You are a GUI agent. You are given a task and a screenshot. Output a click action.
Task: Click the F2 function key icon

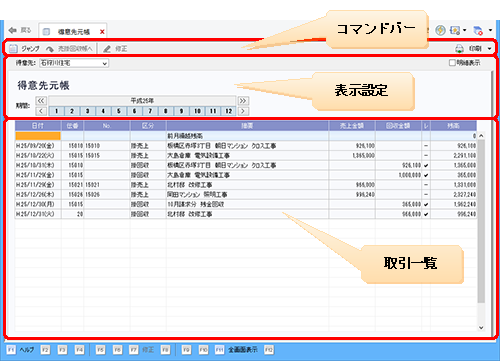point(45,350)
